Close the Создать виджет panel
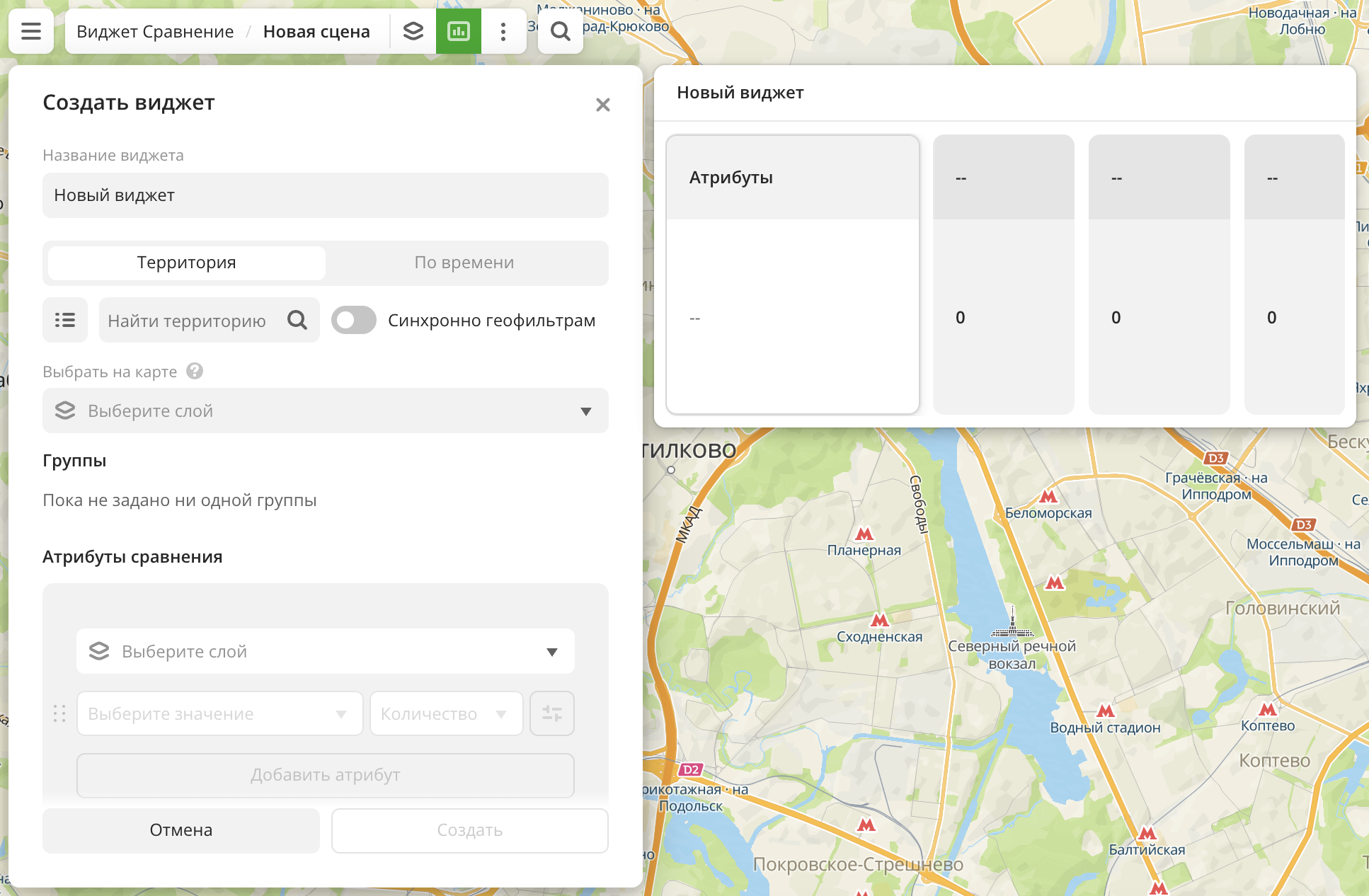Viewport: 1369px width, 896px height. pos(603,105)
